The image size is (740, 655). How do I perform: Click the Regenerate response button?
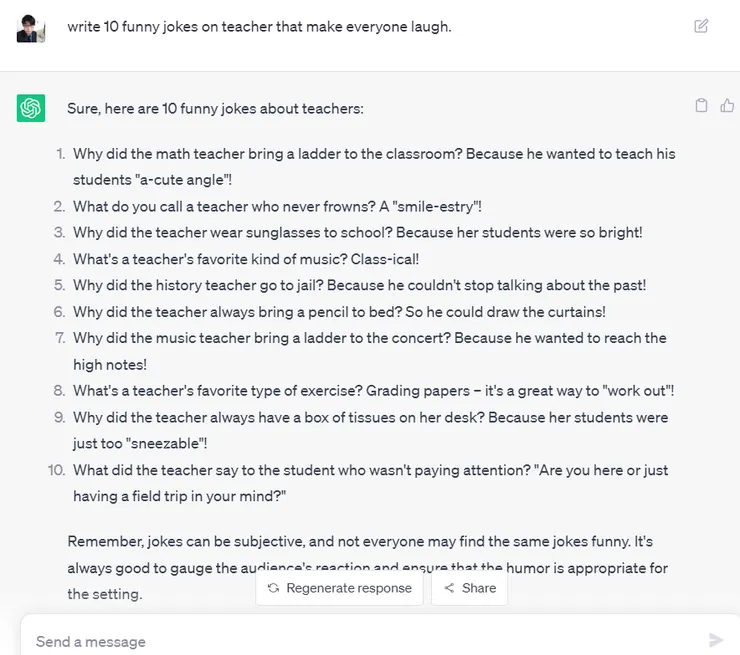click(340, 588)
